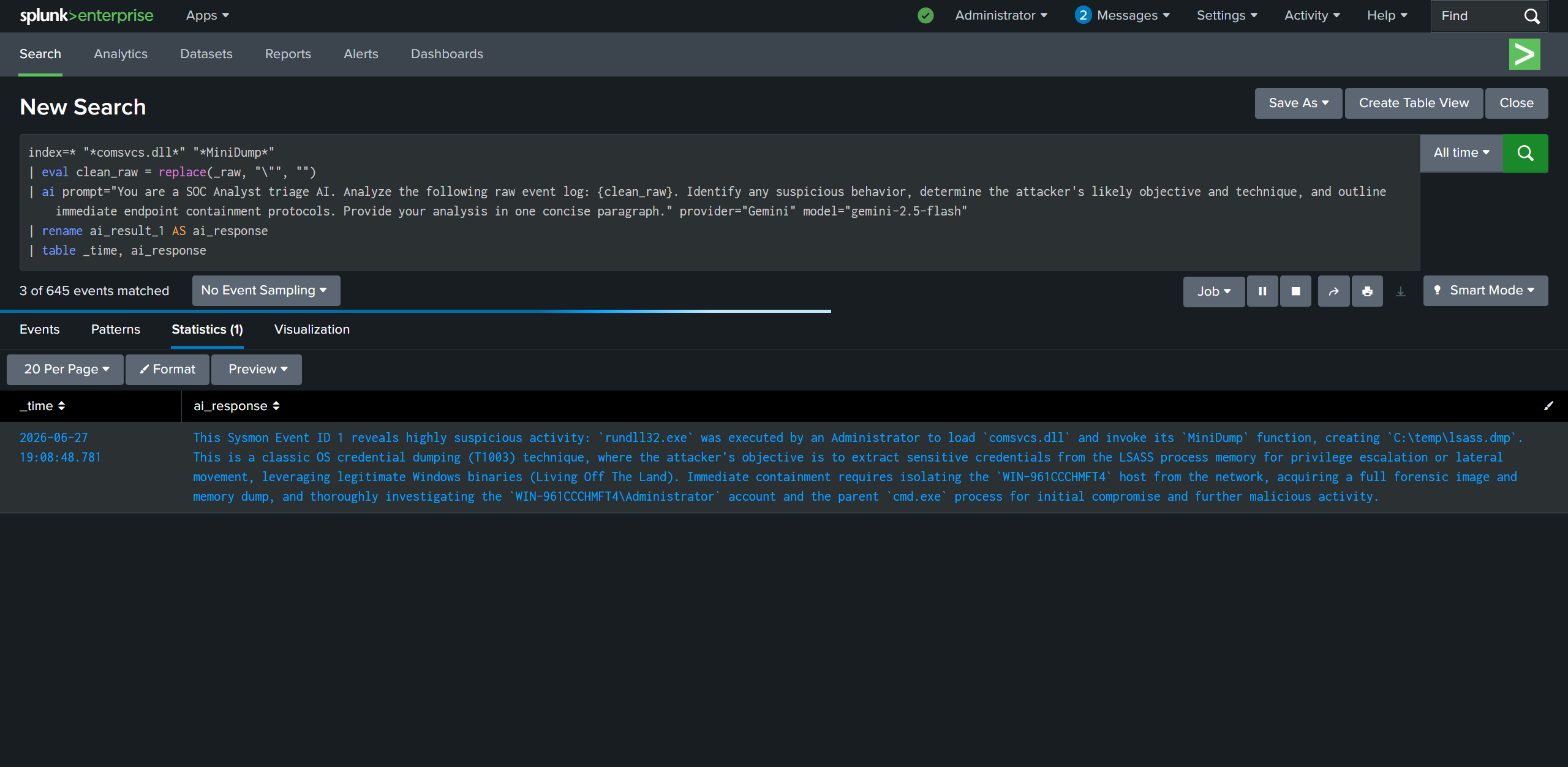Open the Job dropdown menu
Screen dimensions: 1568x767
(x=1214, y=291)
